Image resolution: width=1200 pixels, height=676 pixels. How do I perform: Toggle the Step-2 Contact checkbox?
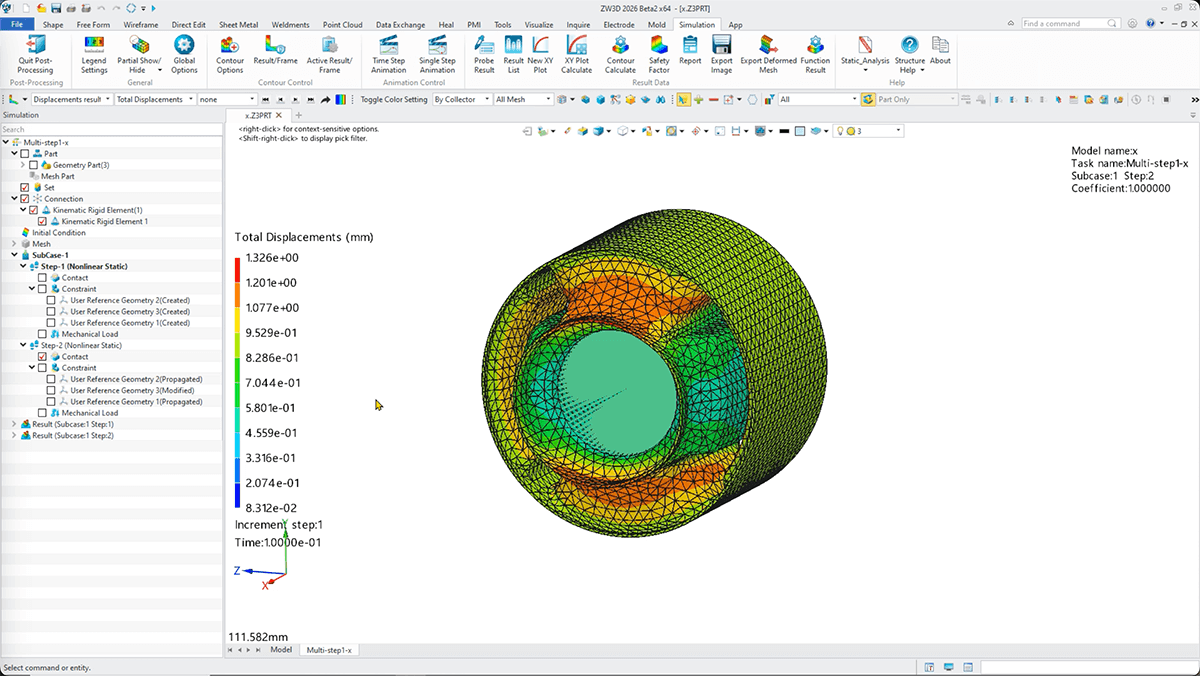click(41, 357)
